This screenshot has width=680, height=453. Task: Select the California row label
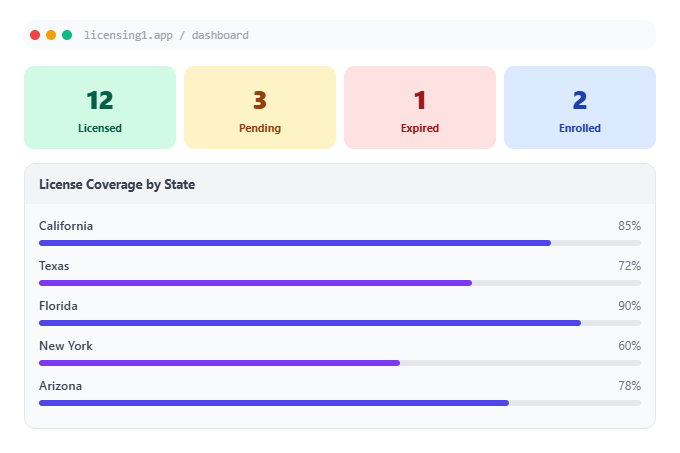coord(66,226)
